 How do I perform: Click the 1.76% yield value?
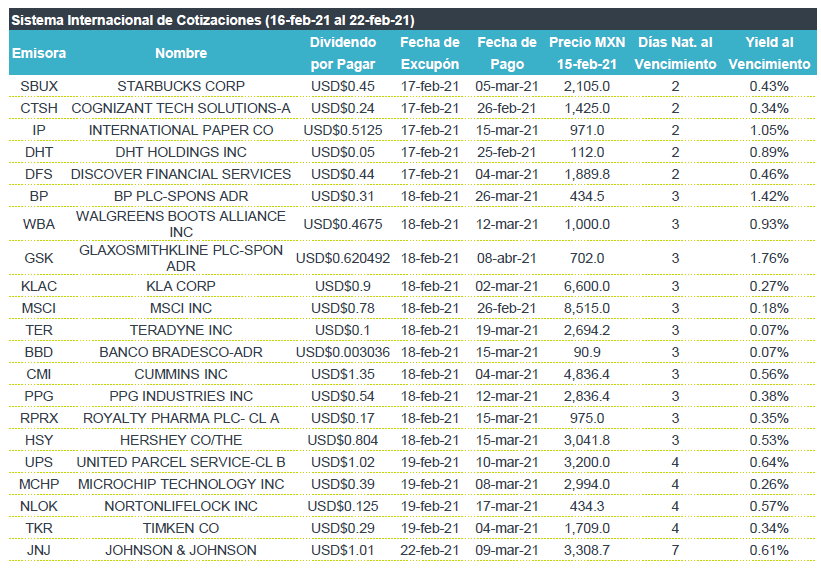click(769, 258)
